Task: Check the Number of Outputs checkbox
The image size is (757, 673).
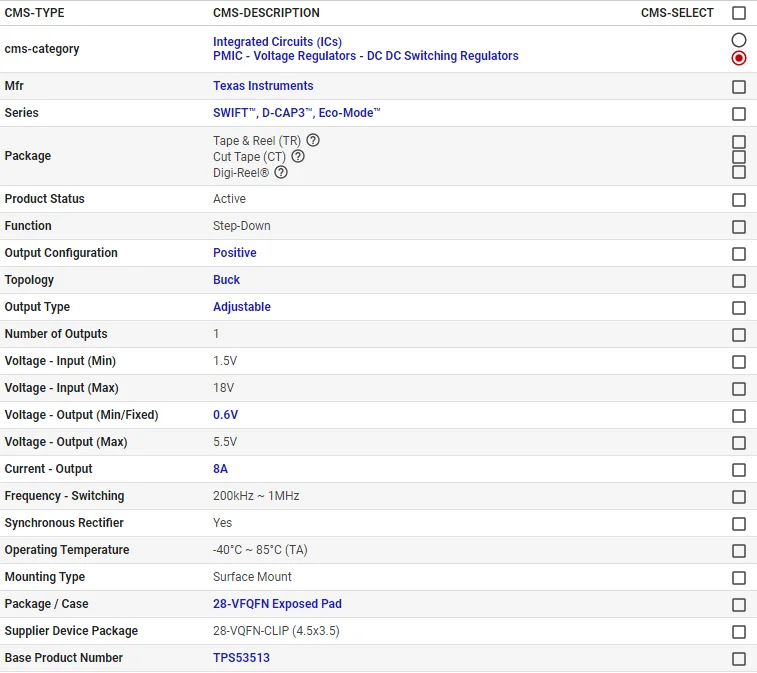Action: (x=739, y=335)
